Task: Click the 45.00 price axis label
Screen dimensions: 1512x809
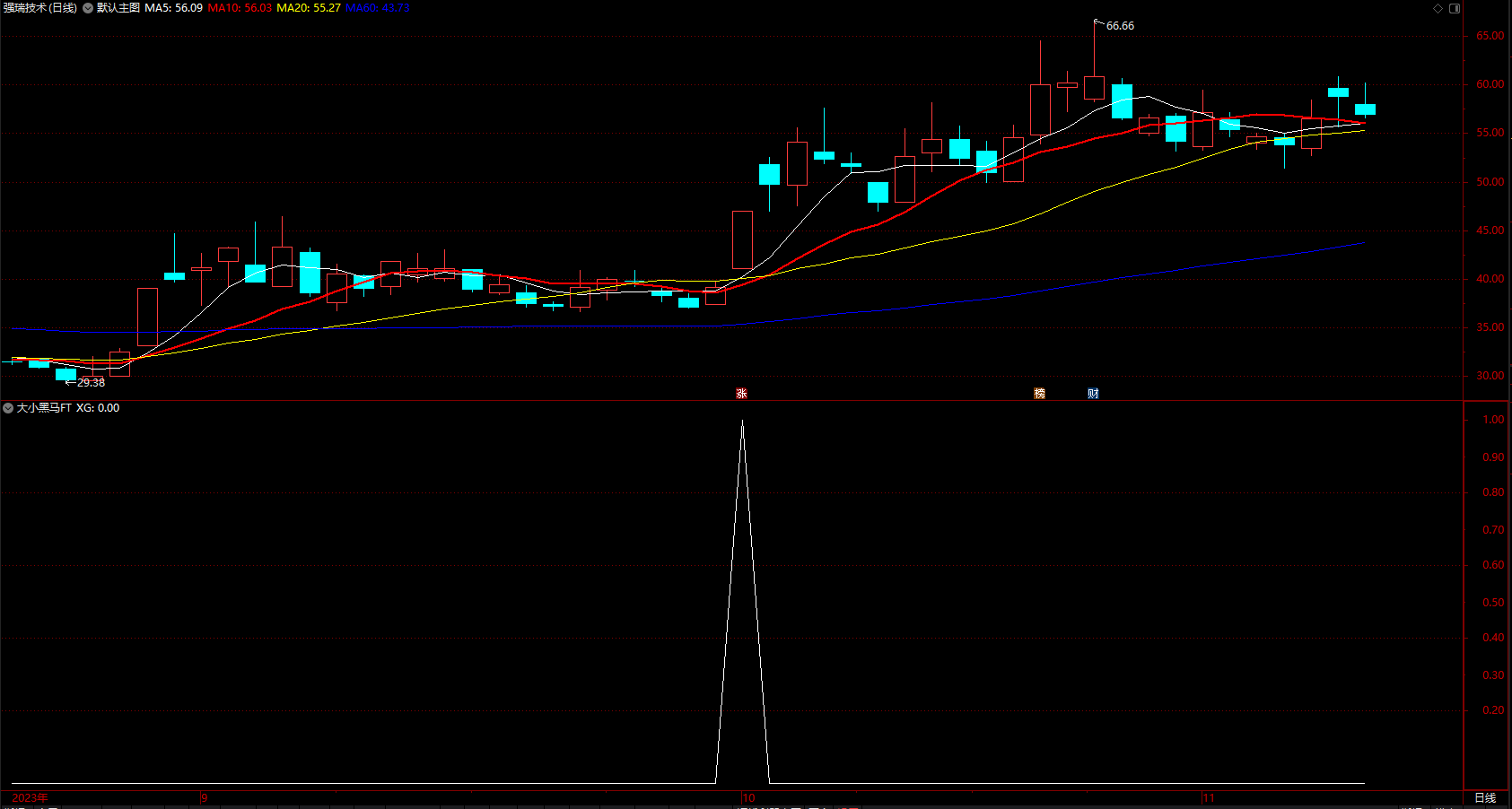Action: coord(1490,231)
